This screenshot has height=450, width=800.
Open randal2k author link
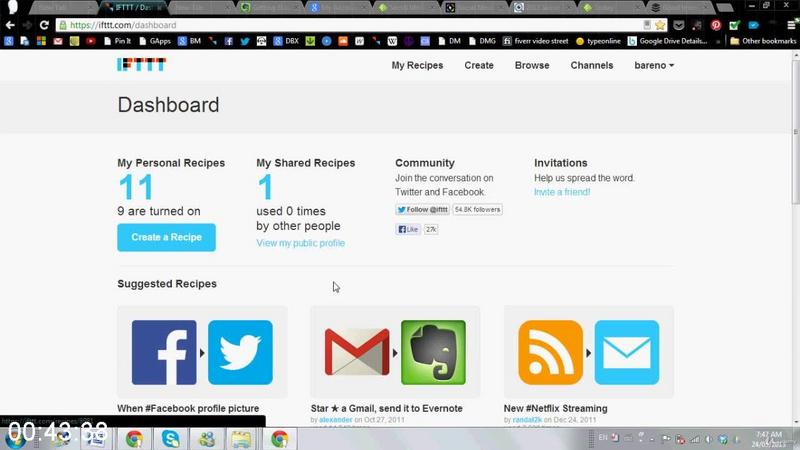[x=527, y=420]
